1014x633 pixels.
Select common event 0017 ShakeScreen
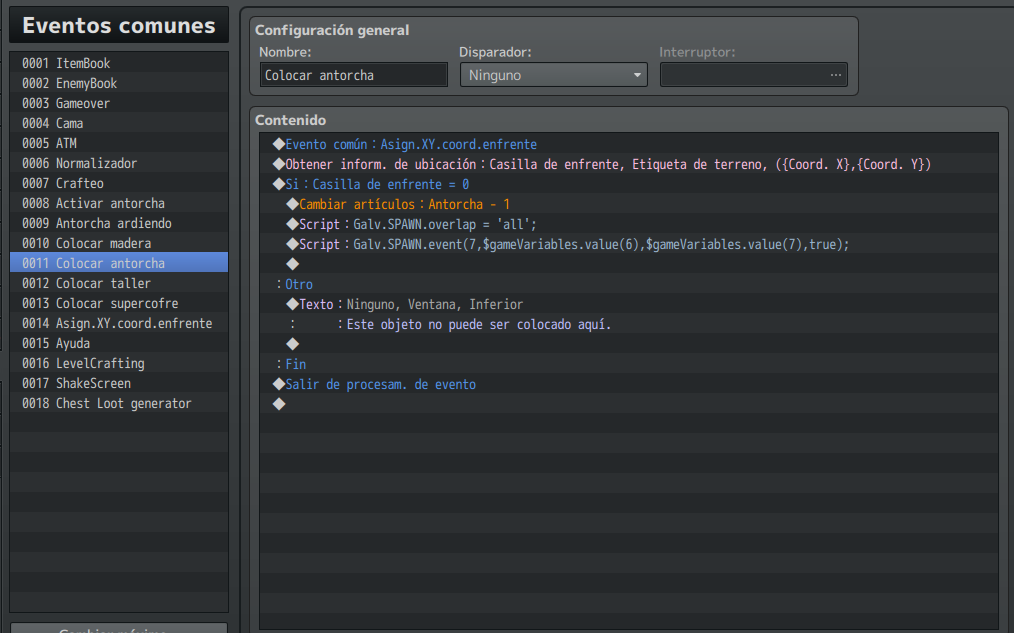119,384
